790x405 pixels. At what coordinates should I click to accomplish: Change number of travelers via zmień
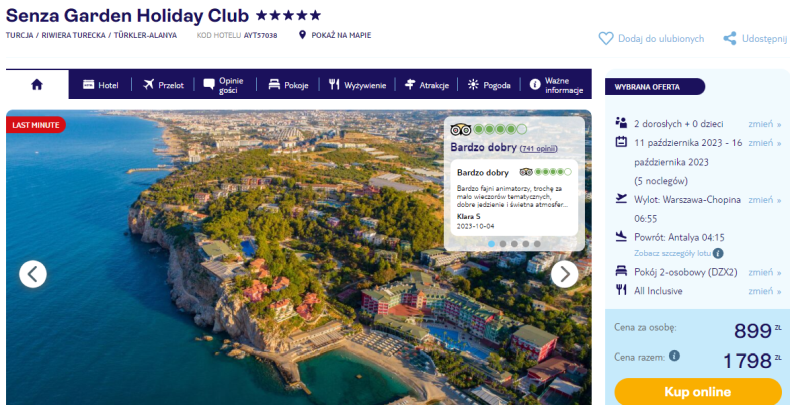point(764,124)
